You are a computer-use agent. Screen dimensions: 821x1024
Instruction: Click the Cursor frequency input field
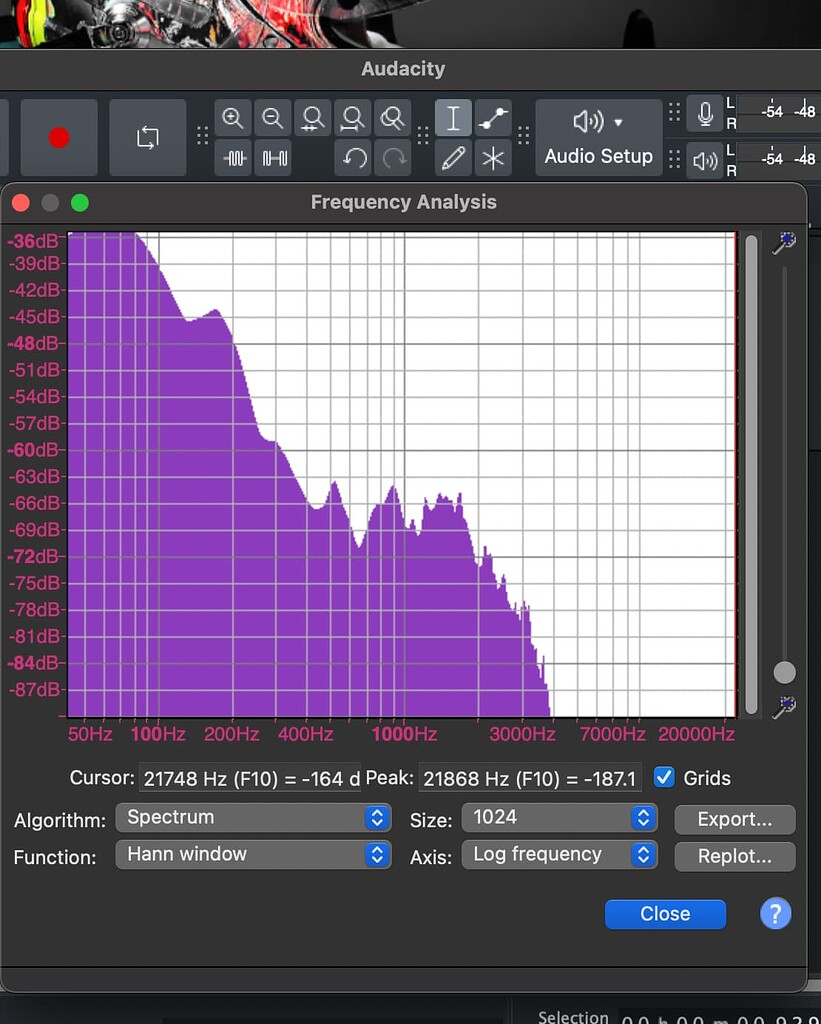click(250, 778)
